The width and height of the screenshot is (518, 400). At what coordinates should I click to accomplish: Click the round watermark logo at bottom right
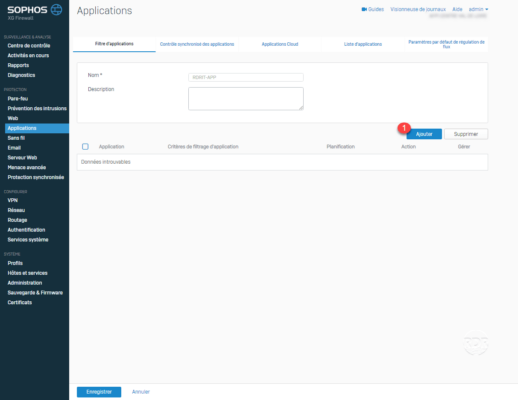coord(476,342)
